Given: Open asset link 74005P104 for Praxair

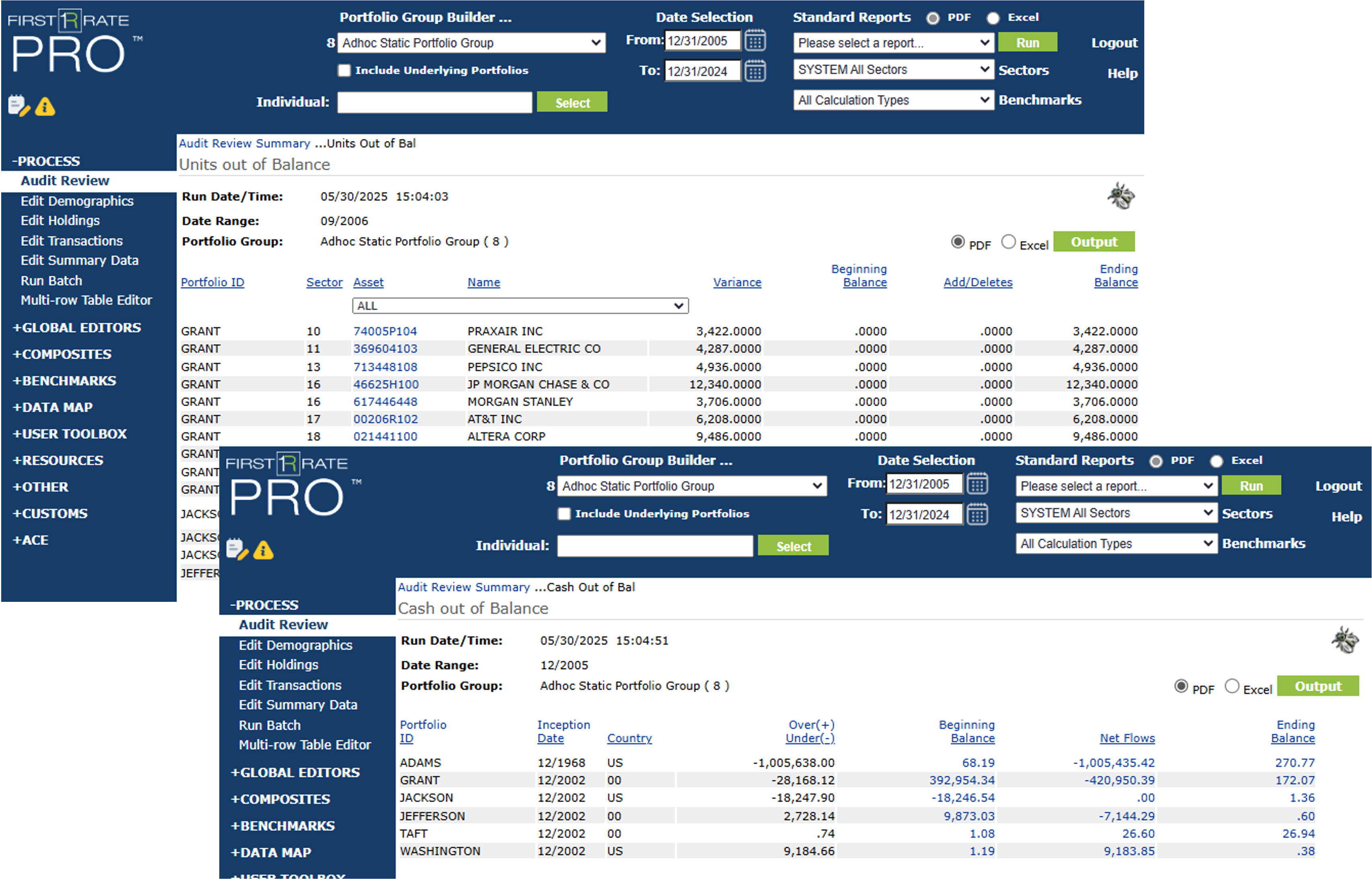Looking at the screenshot, I should tap(385, 331).
